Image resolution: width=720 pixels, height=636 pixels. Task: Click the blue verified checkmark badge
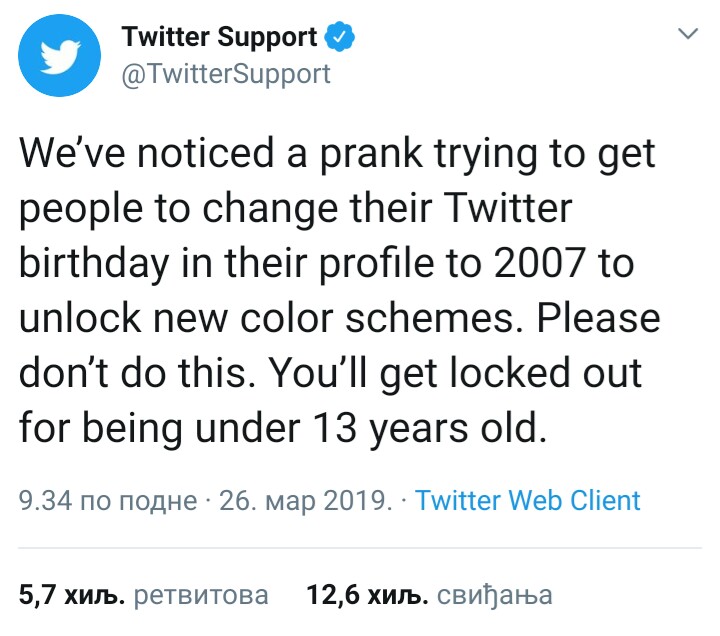coord(339,38)
